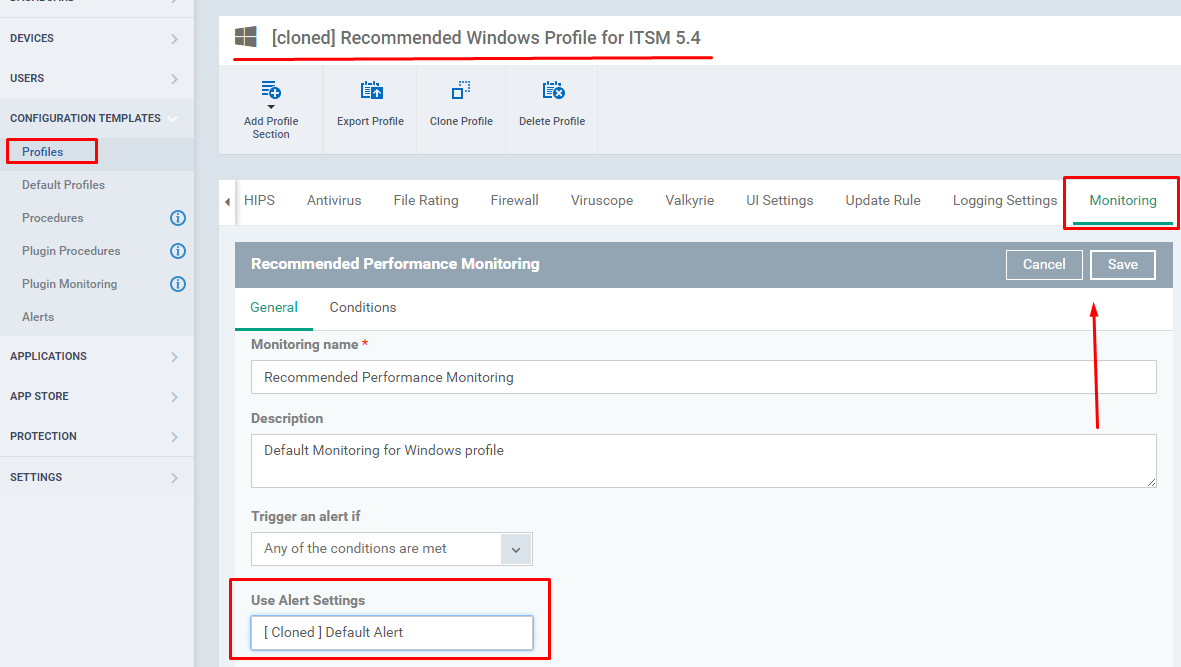Go to the Logging Settings tab
Viewport: 1181px width, 667px height.
tap(1005, 200)
